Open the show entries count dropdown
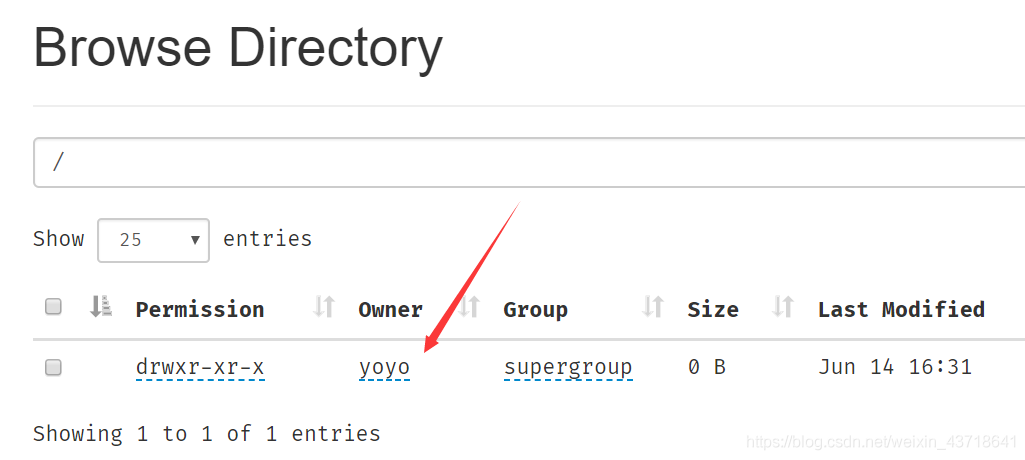Screen dimensions: 1025x460 coord(153,240)
